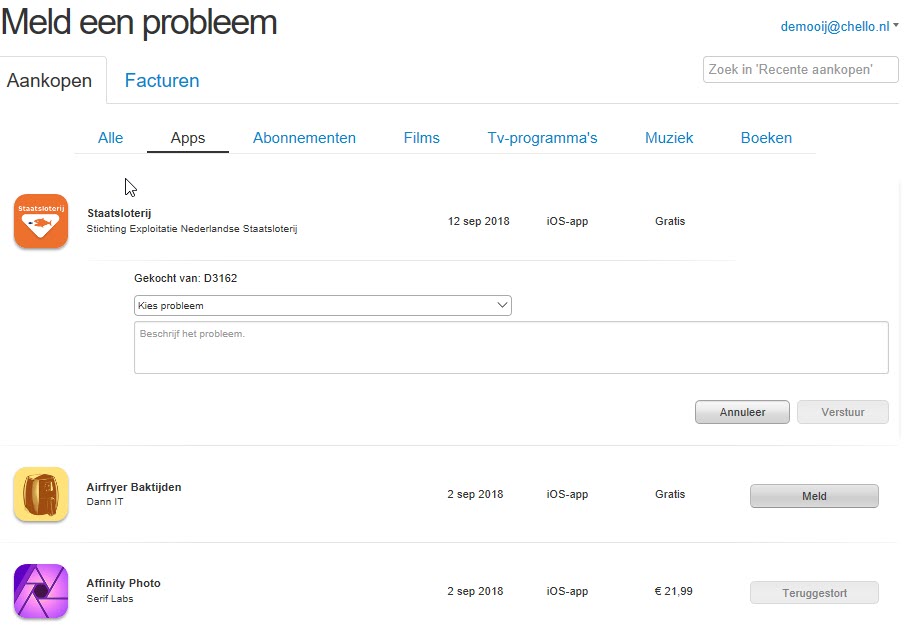911x637 pixels.
Task: Click the 'Meld een probleem' heading
Action: point(139,22)
